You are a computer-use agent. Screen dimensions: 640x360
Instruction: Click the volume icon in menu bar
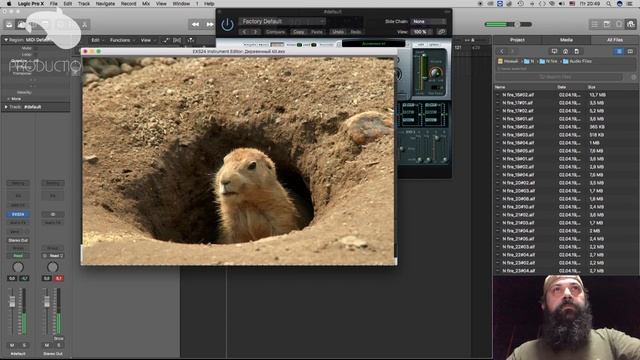[x=562, y=4]
